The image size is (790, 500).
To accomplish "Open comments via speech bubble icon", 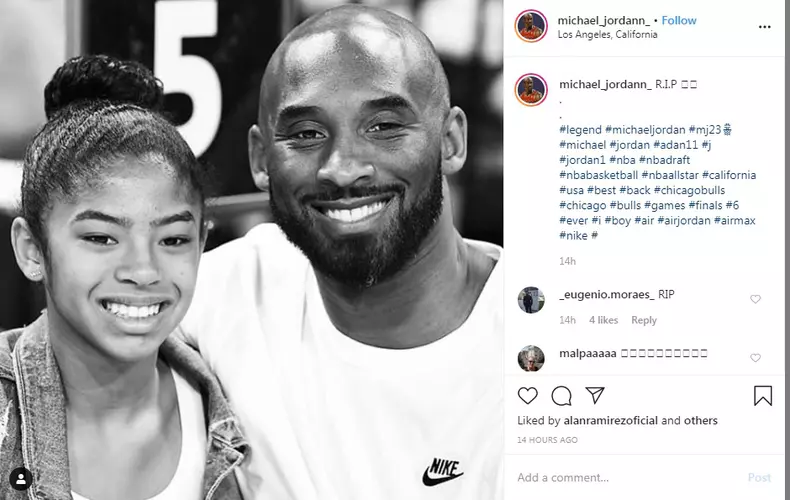I will coord(561,396).
